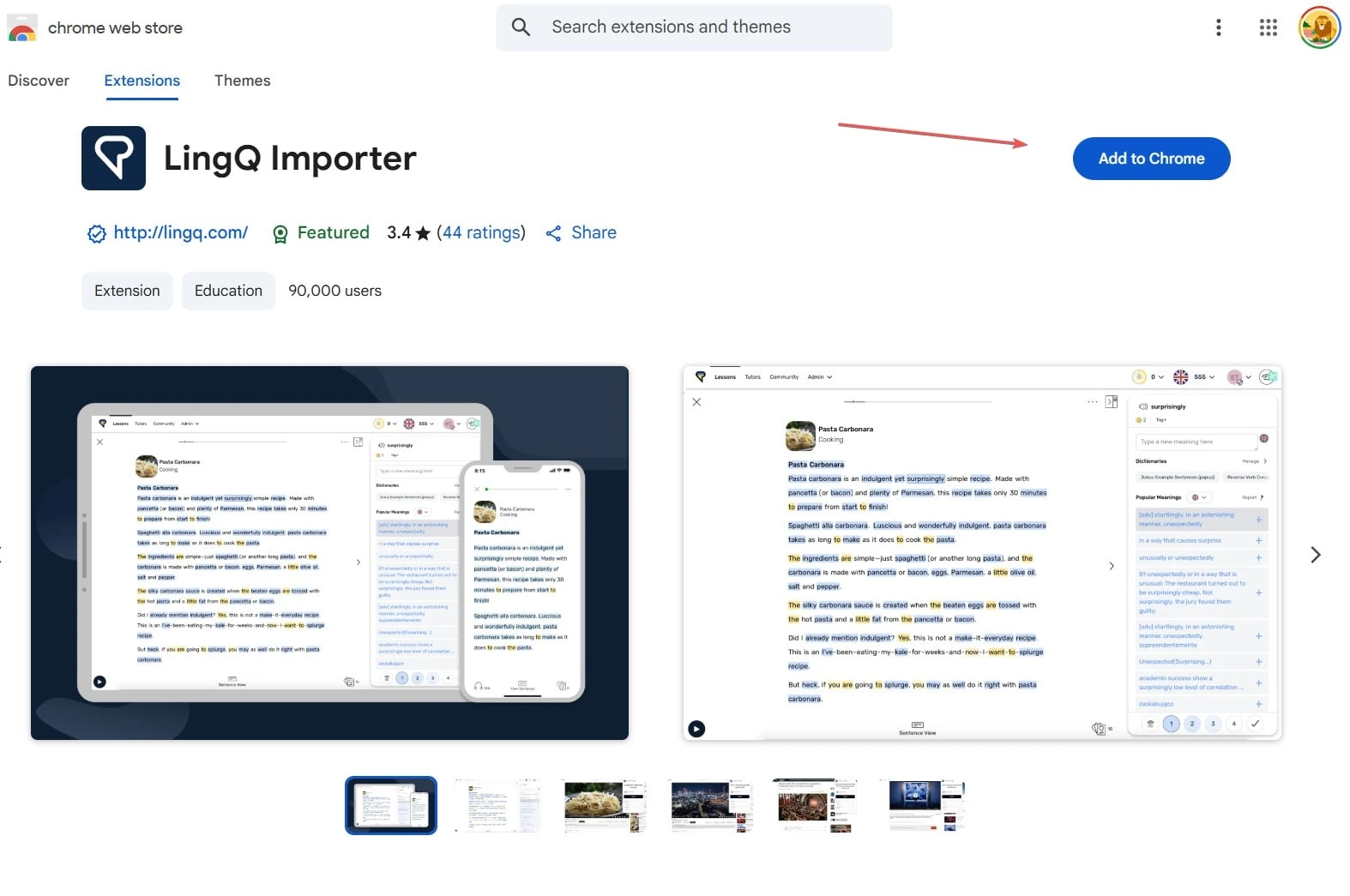Select the Extensions tab
The image size is (1350, 896).
point(142,81)
